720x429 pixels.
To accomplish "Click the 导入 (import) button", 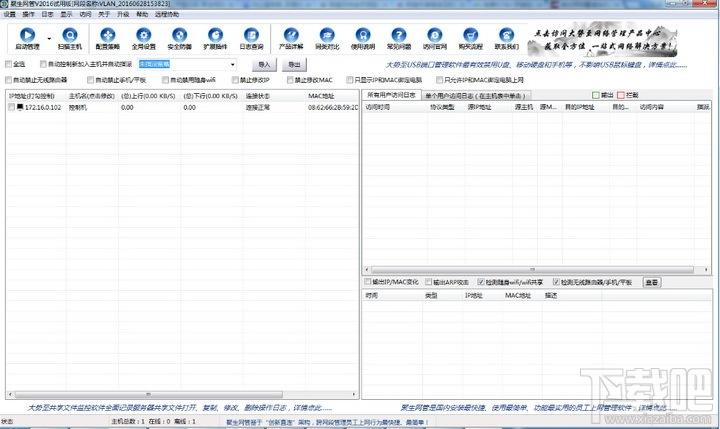I will pyautogui.click(x=264, y=64).
